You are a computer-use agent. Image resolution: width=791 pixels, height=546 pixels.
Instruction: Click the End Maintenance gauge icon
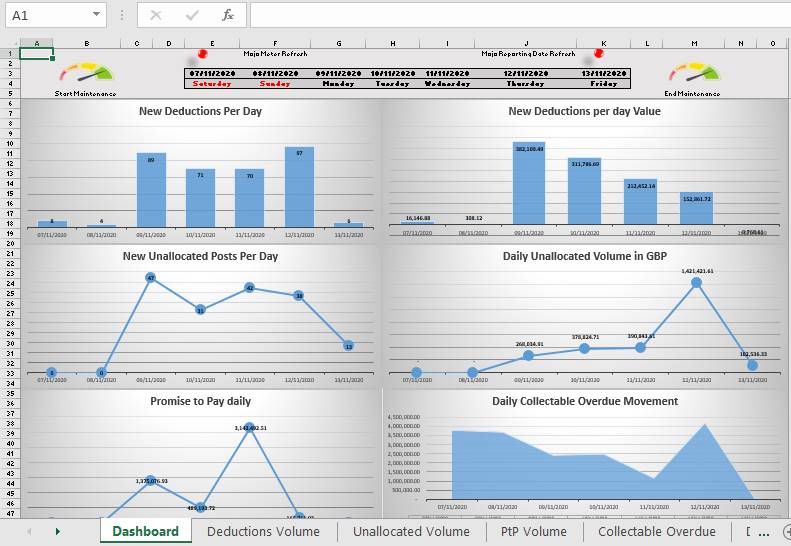(694, 74)
